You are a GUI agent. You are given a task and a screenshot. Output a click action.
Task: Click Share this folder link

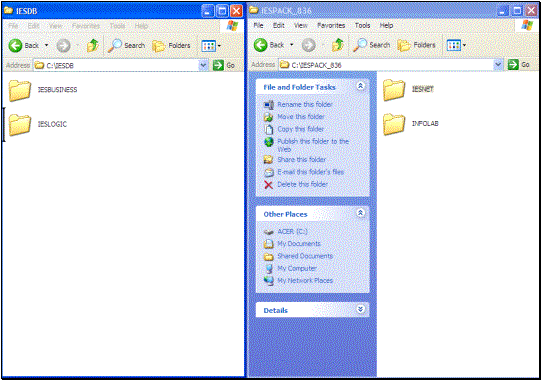(302, 159)
